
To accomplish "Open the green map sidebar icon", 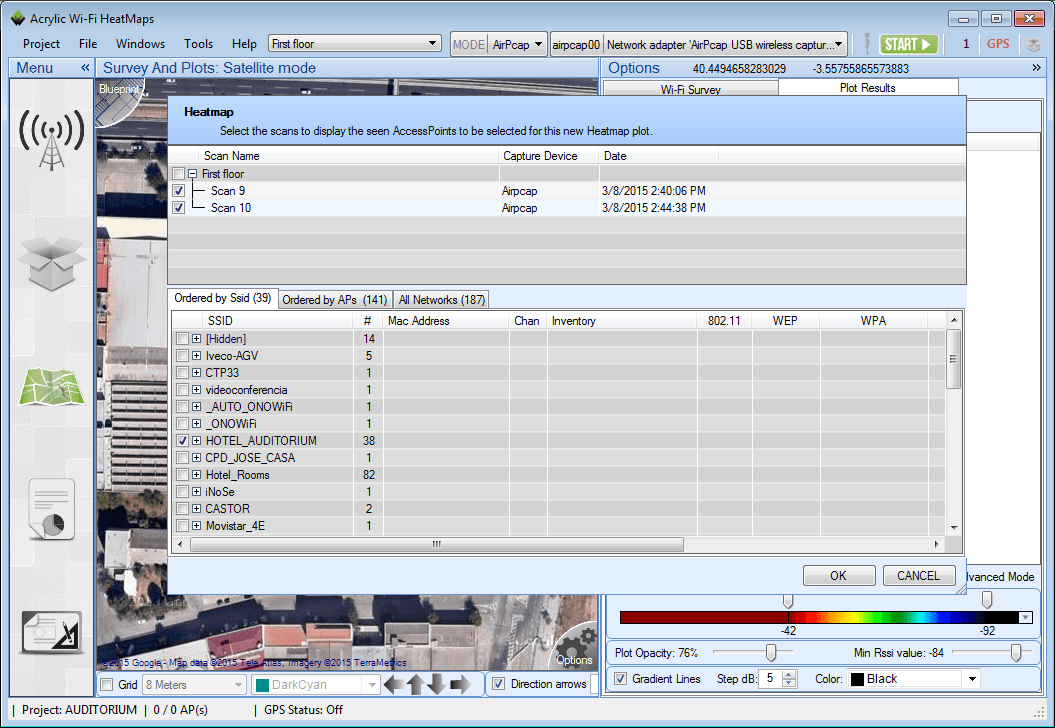I will coord(52,387).
